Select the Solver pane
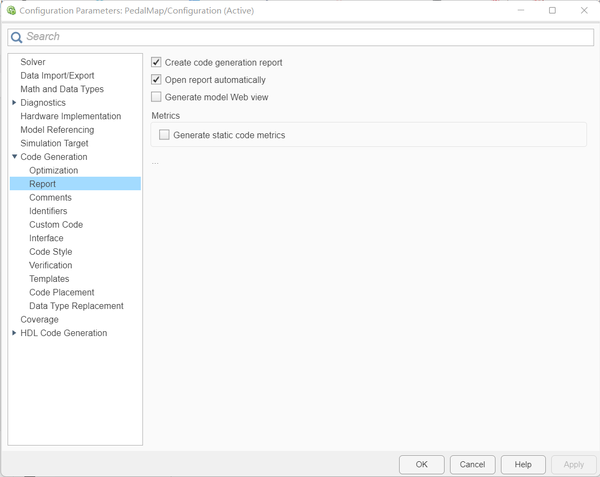 [33, 62]
